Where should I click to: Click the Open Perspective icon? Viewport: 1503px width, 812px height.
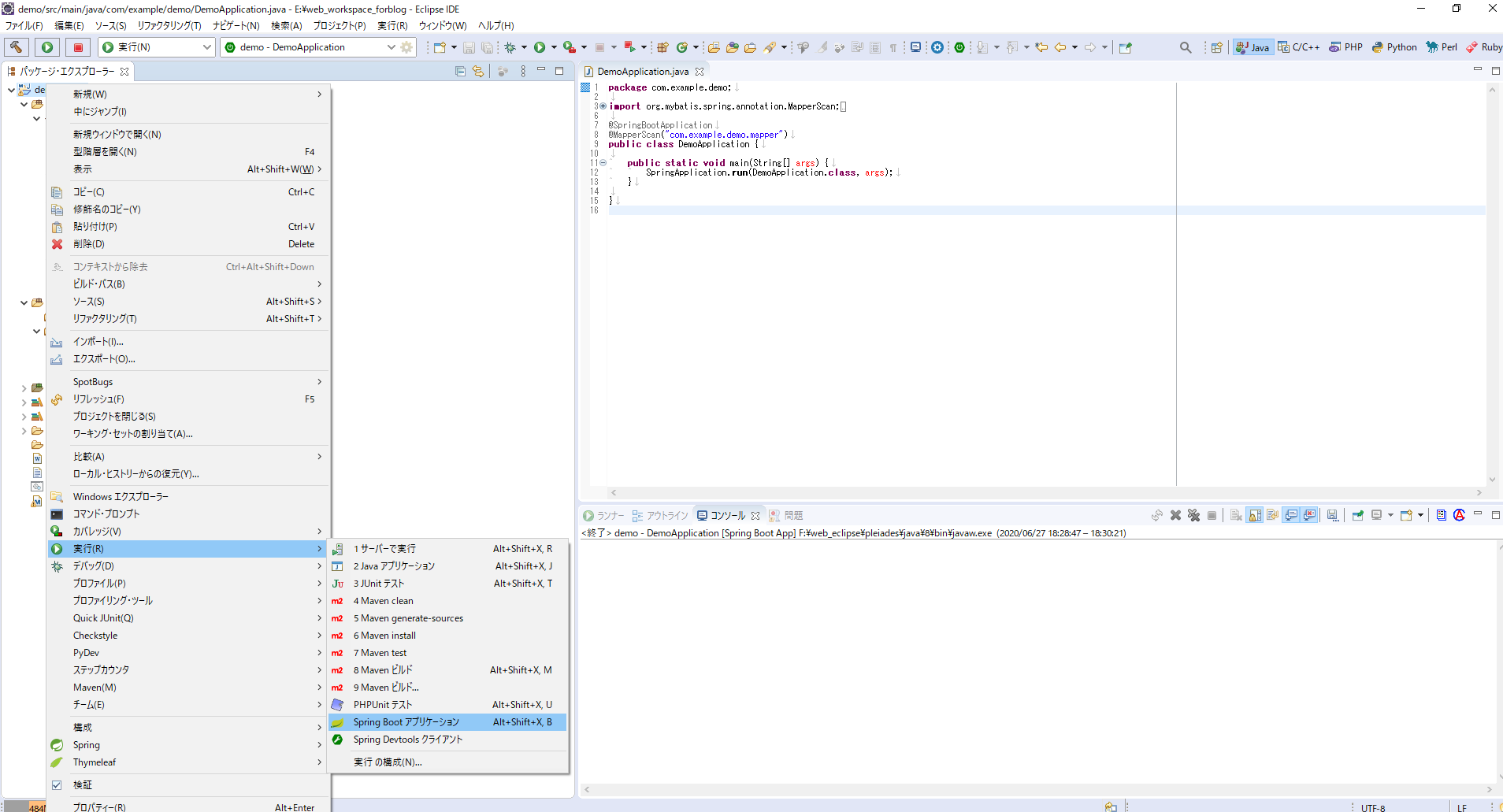click(x=1216, y=47)
